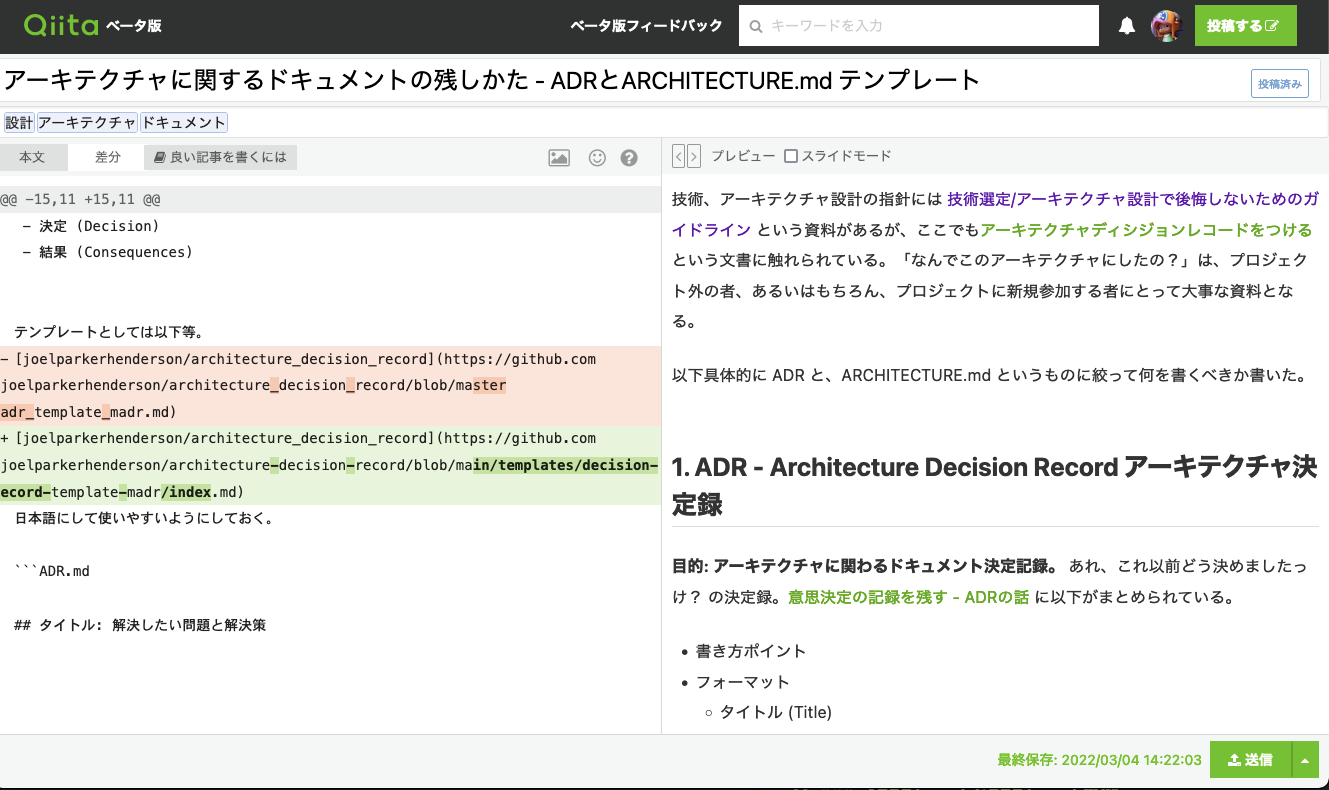
Task: Click the insert image icon
Action: 559,157
